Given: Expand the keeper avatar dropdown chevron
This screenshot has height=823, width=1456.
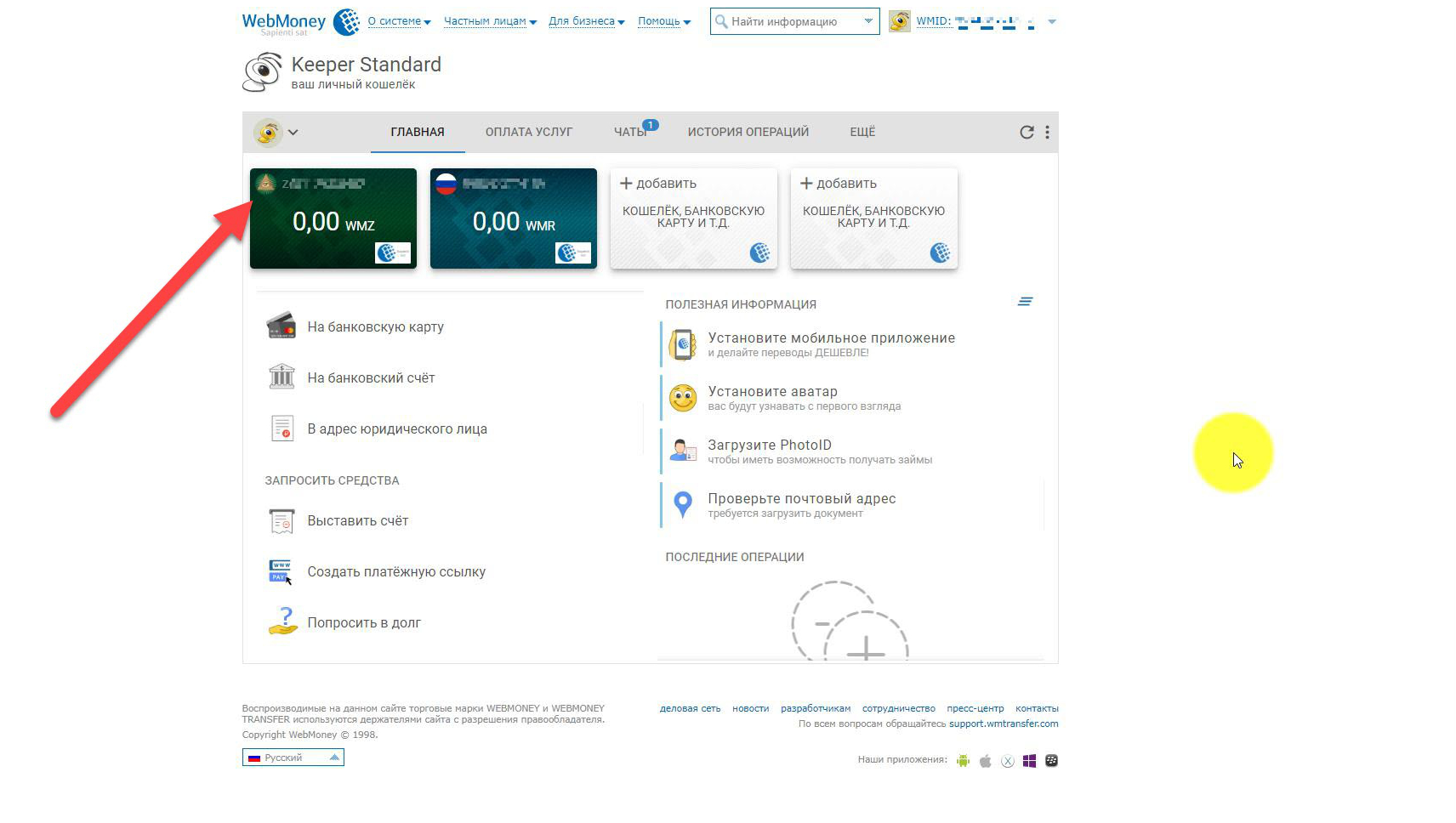Looking at the screenshot, I should coord(293,132).
